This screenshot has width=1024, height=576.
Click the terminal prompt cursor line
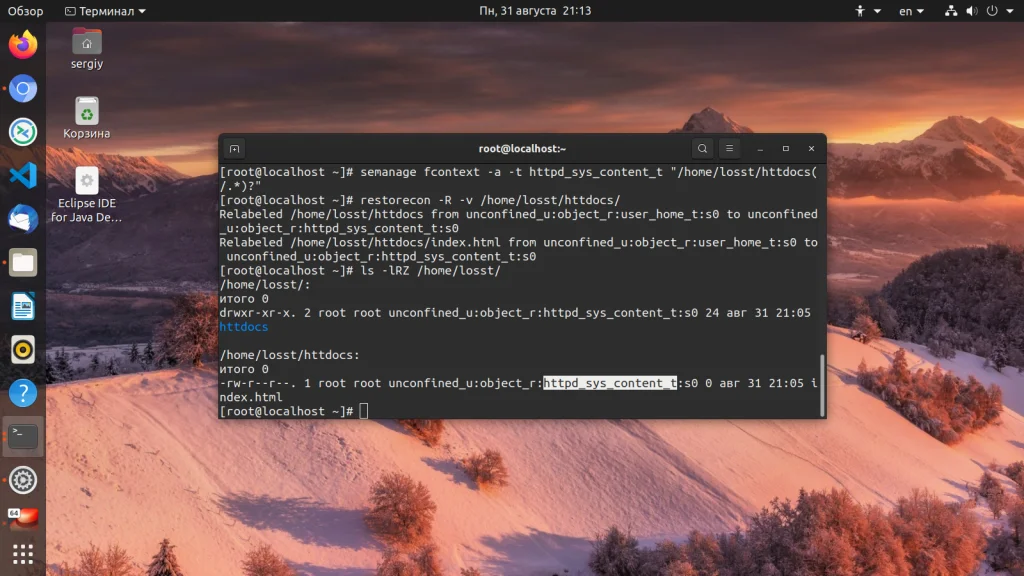(294, 411)
